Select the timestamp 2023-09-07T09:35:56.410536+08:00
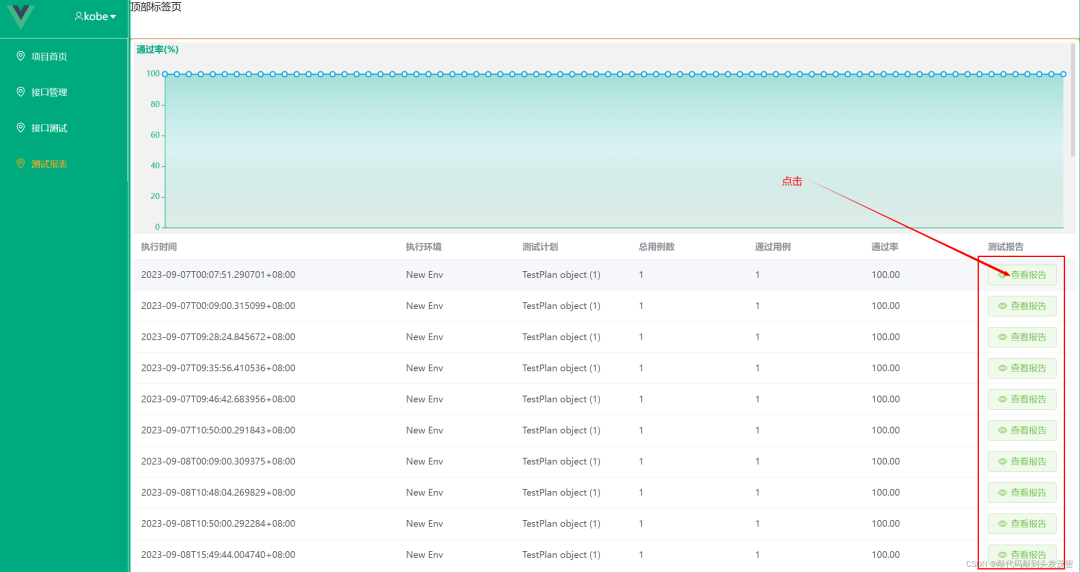 (x=218, y=368)
